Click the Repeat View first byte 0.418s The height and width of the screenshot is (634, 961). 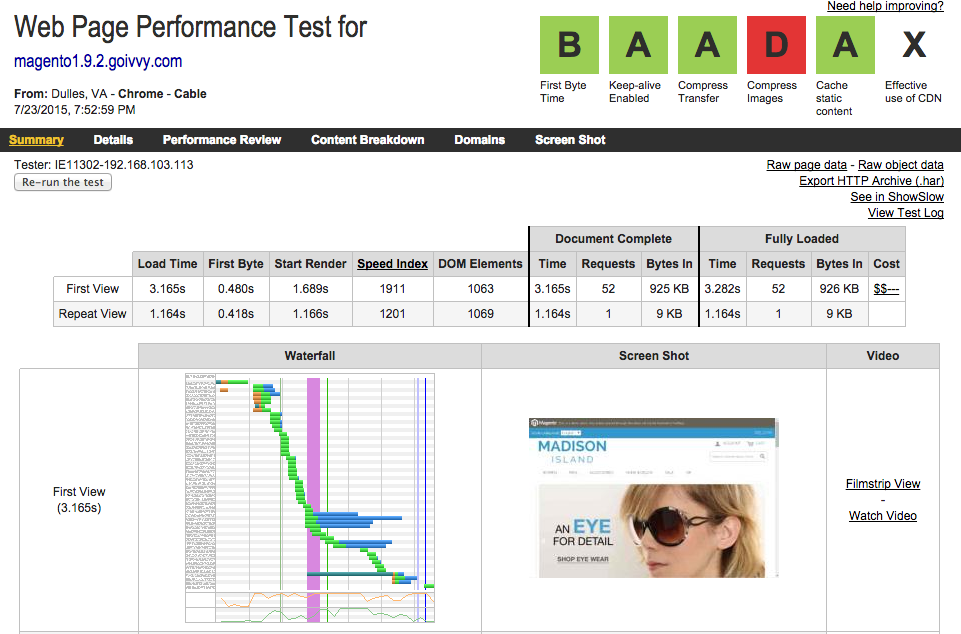[236, 314]
